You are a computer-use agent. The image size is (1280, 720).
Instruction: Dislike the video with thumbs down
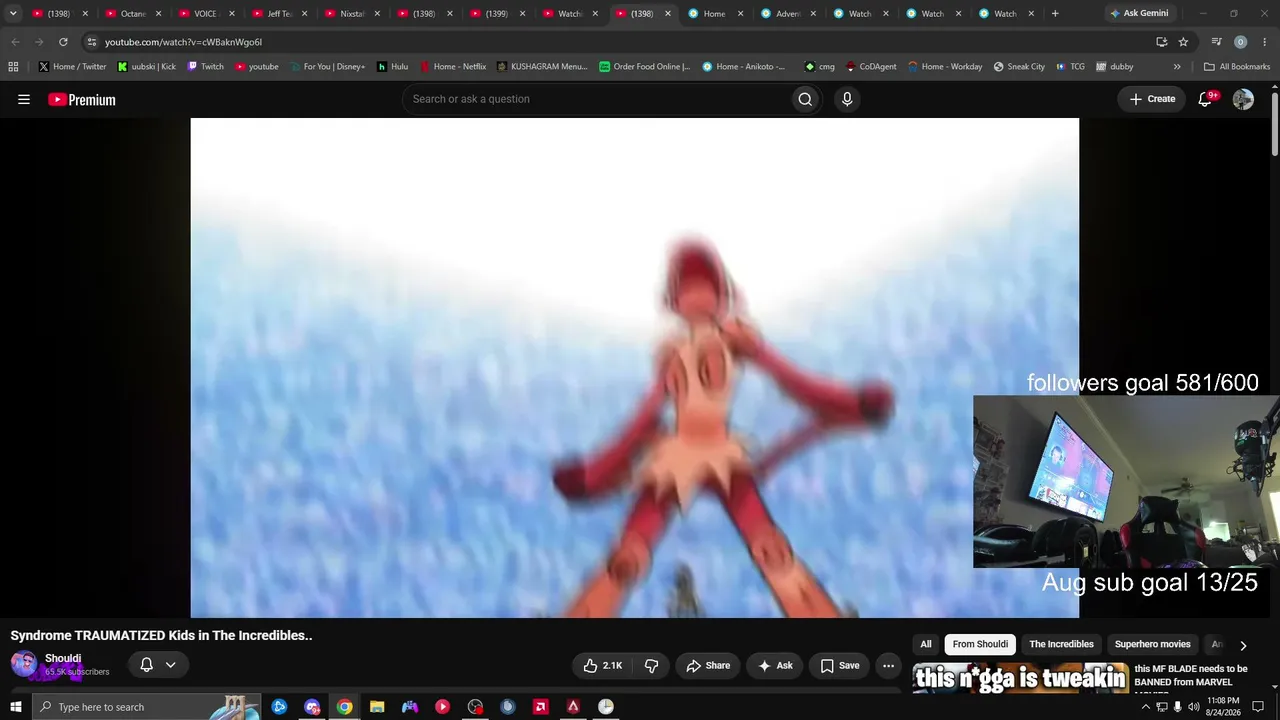coord(652,666)
